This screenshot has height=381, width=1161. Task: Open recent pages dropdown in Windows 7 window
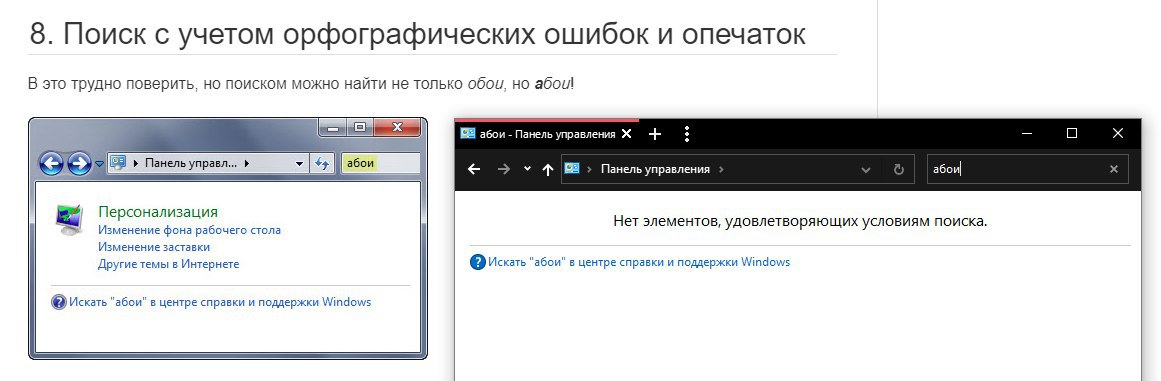click(99, 164)
